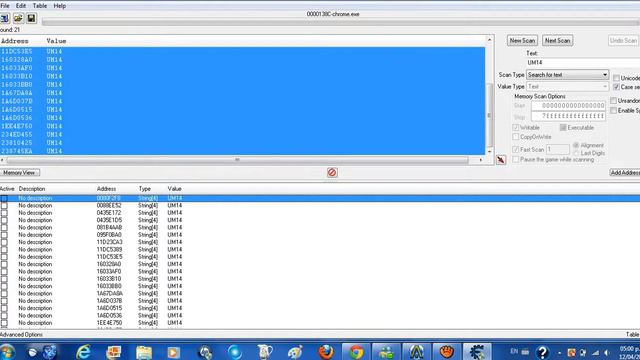Open the Messenger people taskbar icon

[386, 351]
